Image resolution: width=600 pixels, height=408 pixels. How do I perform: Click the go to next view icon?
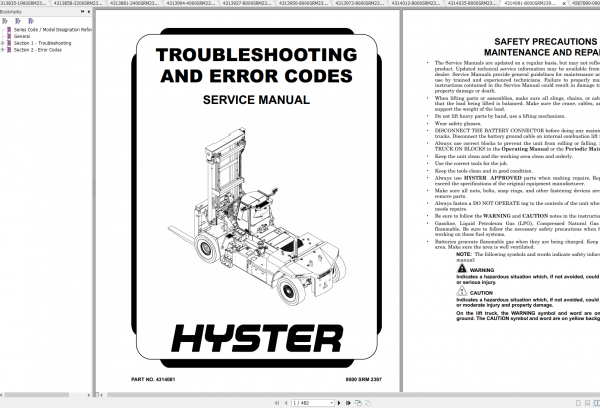[368, 403]
